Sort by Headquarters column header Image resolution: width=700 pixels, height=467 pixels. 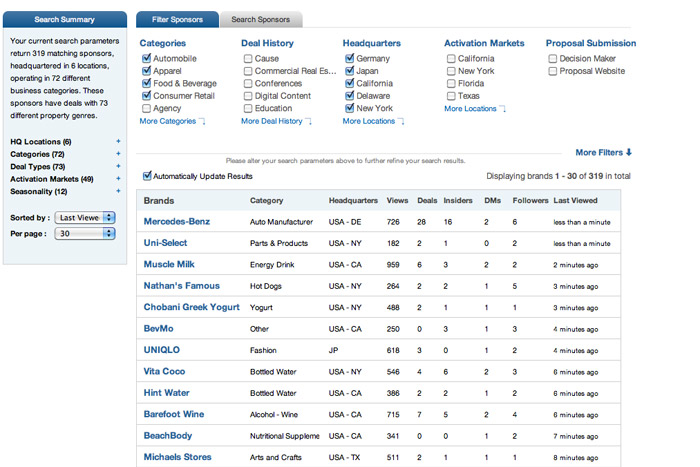[353, 200]
